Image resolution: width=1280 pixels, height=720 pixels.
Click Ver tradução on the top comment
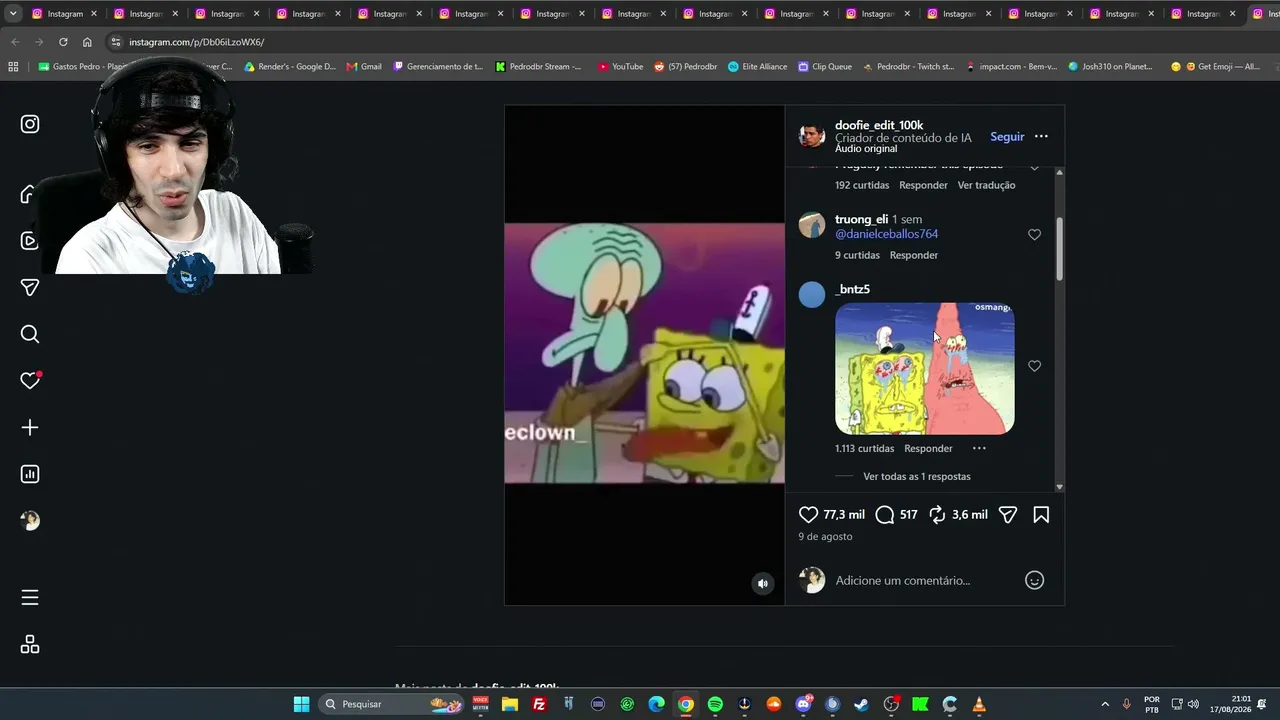(986, 185)
